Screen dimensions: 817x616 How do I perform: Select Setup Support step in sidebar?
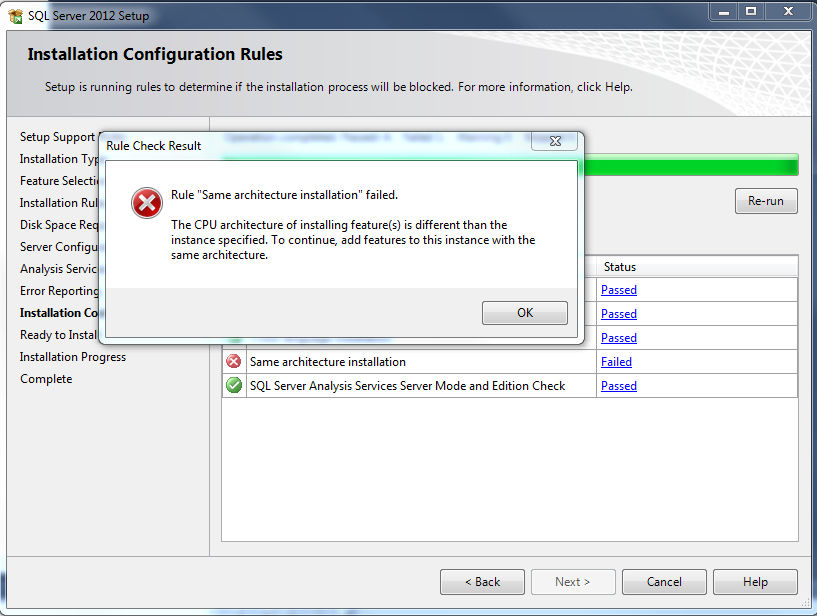[x=57, y=137]
